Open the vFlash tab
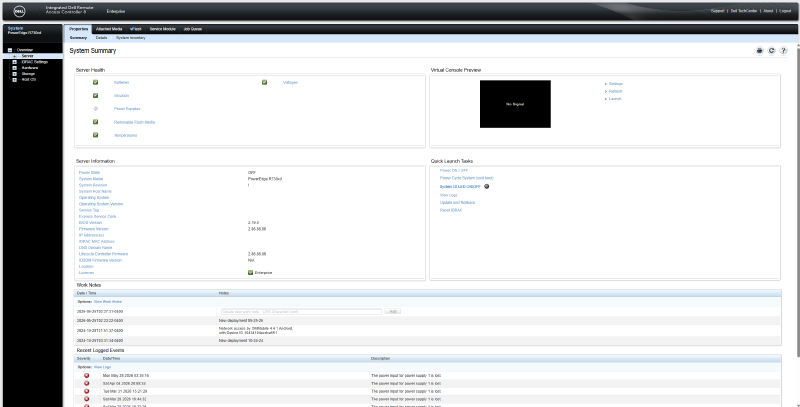Viewport: 800px width, 407px height. point(136,29)
